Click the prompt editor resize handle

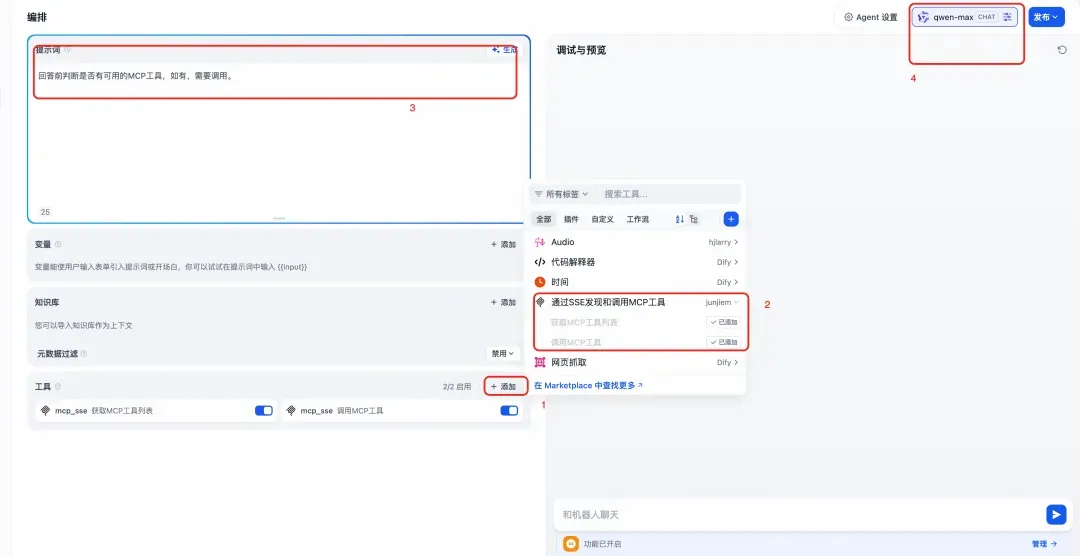(x=279, y=218)
